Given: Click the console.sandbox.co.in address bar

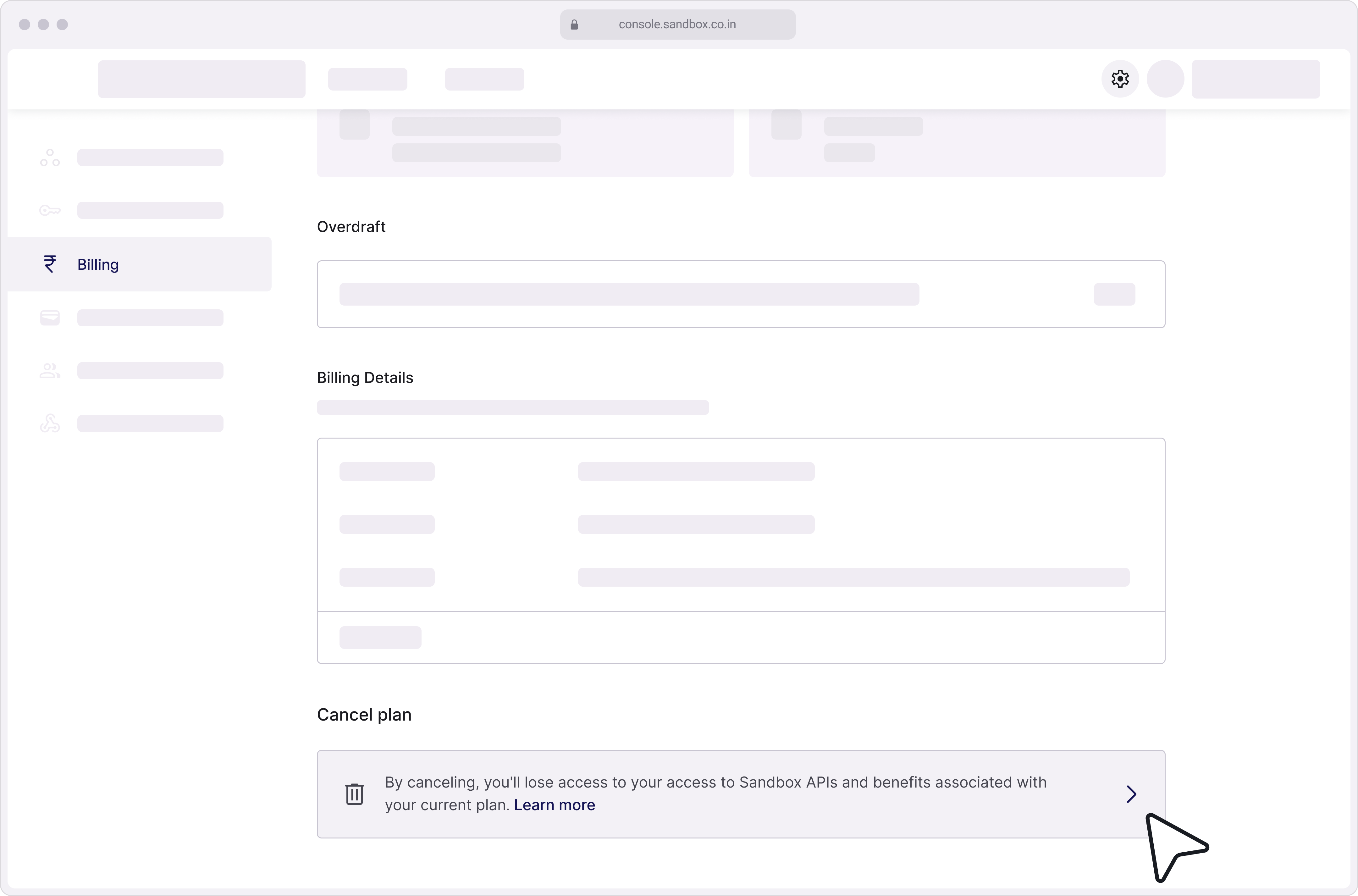Looking at the screenshot, I should [677, 25].
